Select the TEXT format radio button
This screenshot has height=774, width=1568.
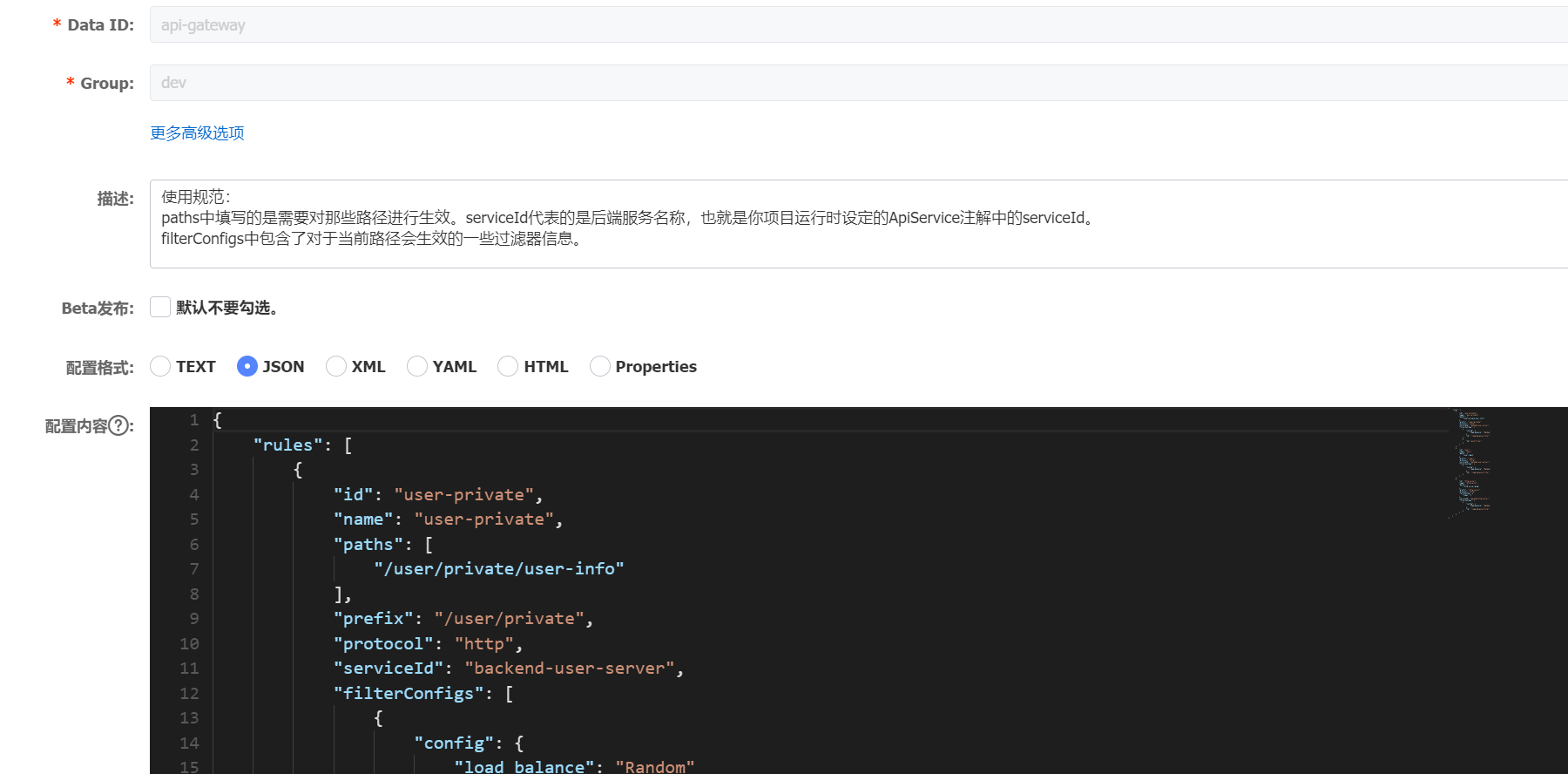click(x=160, y=367)
